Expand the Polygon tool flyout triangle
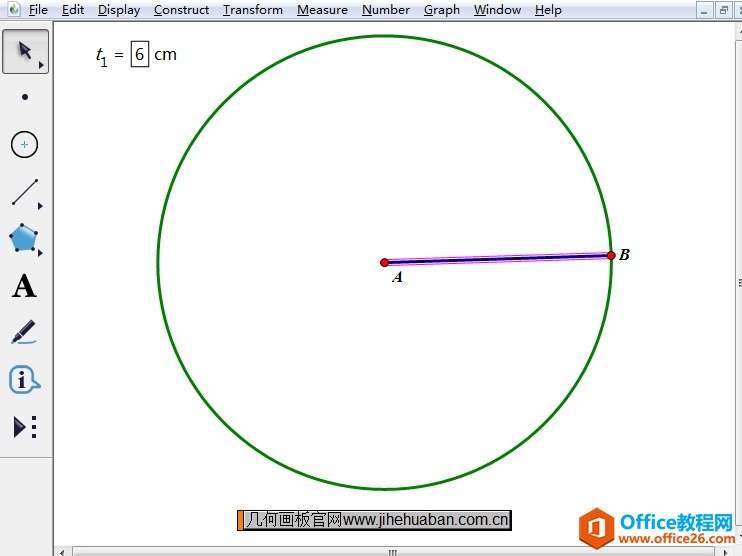Image resolution: width=742 pixels, height=556 pixels. point(40,253)
